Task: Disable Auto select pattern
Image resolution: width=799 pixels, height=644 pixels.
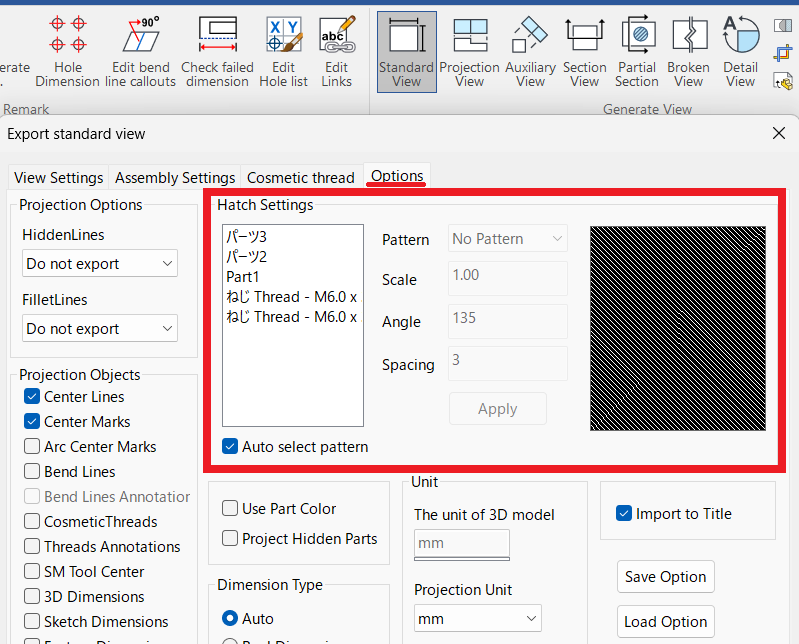Action: 230,446
